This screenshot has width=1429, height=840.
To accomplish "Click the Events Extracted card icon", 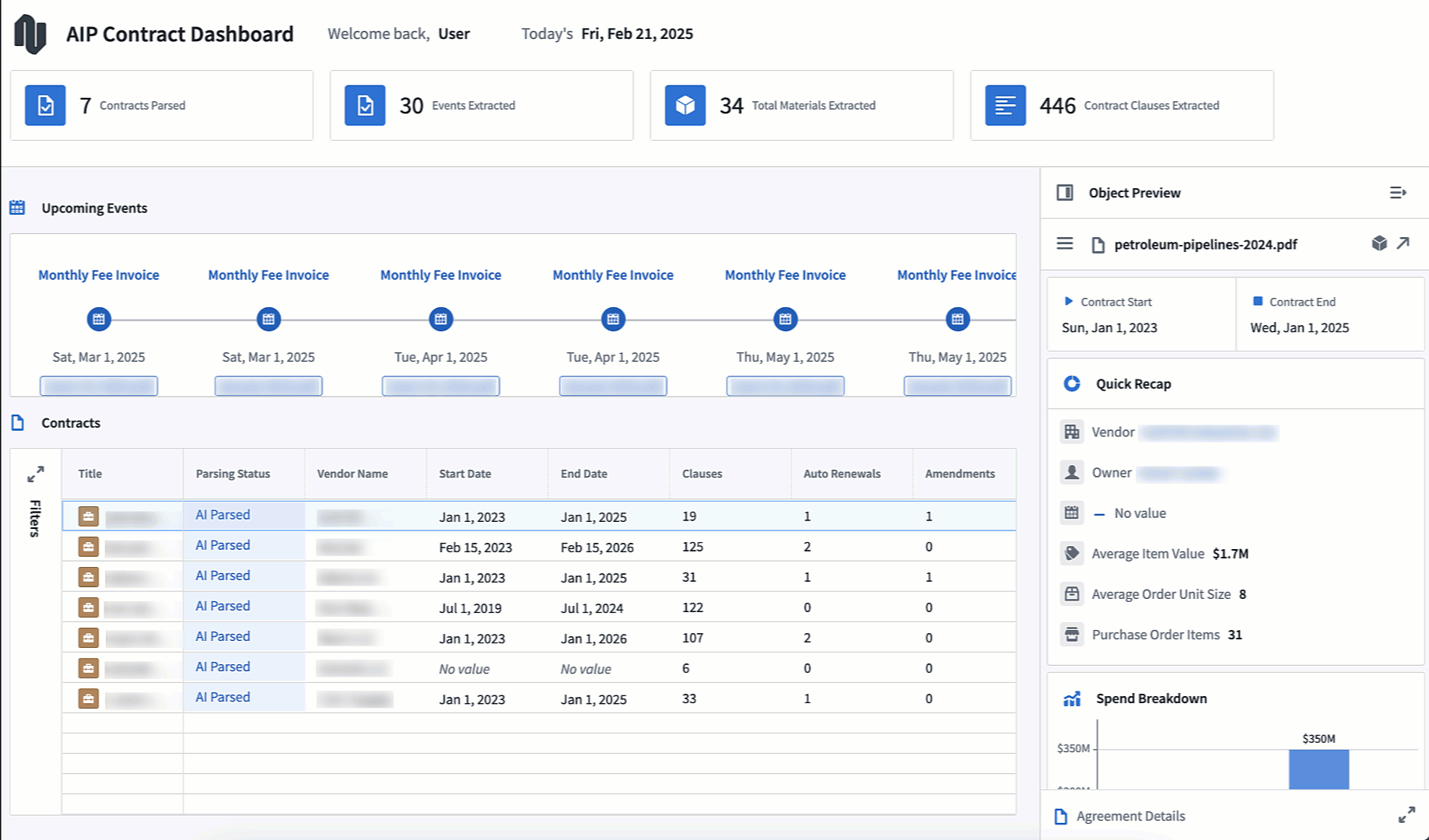I will (365, 105).
